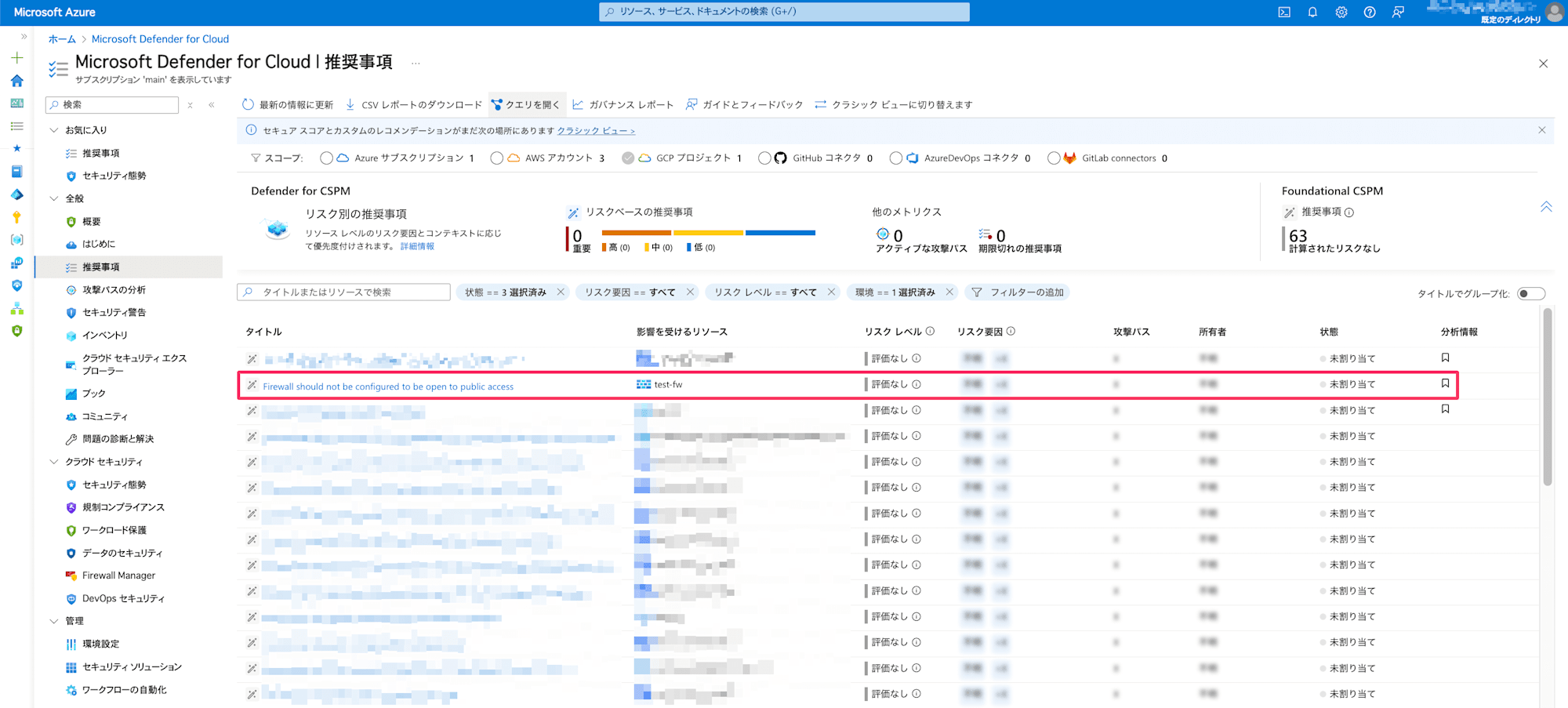Expand the left rail with chevron
1568x708 pixels.
click(24, 36)
